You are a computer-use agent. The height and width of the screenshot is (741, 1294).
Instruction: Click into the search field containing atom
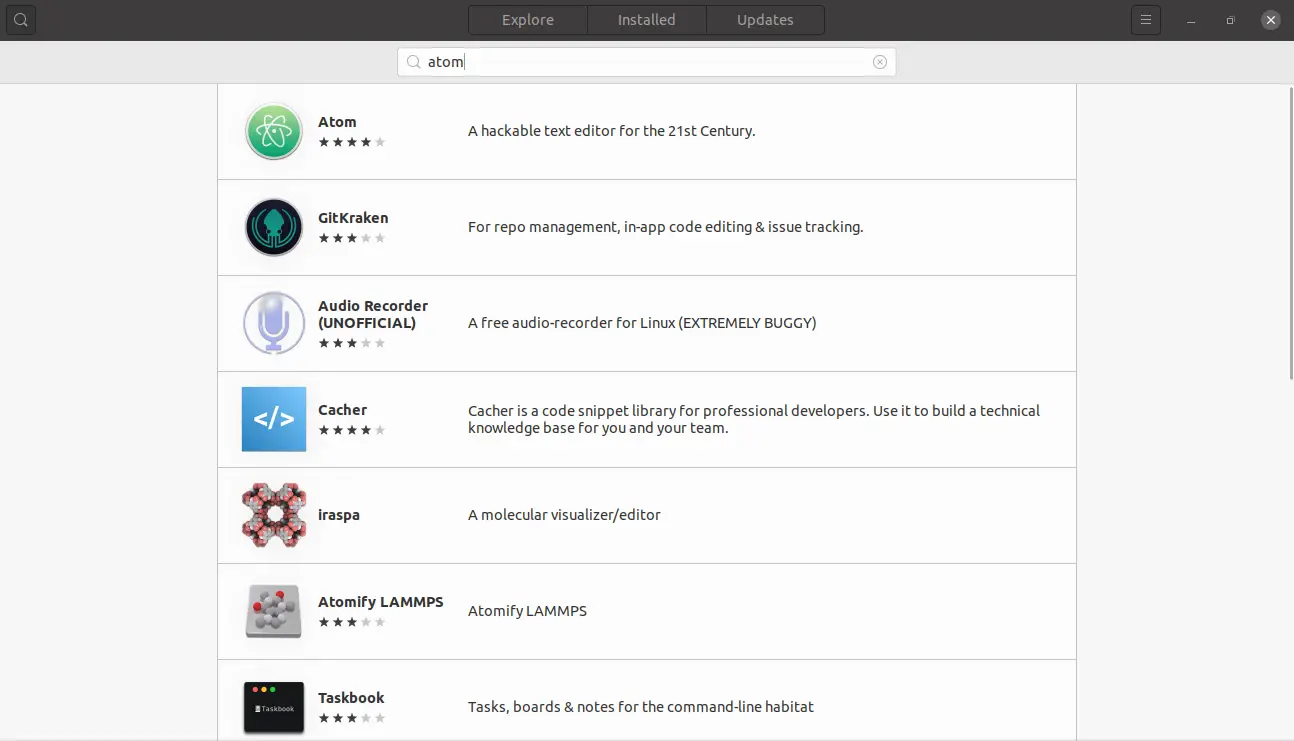[x=646, y=62]
